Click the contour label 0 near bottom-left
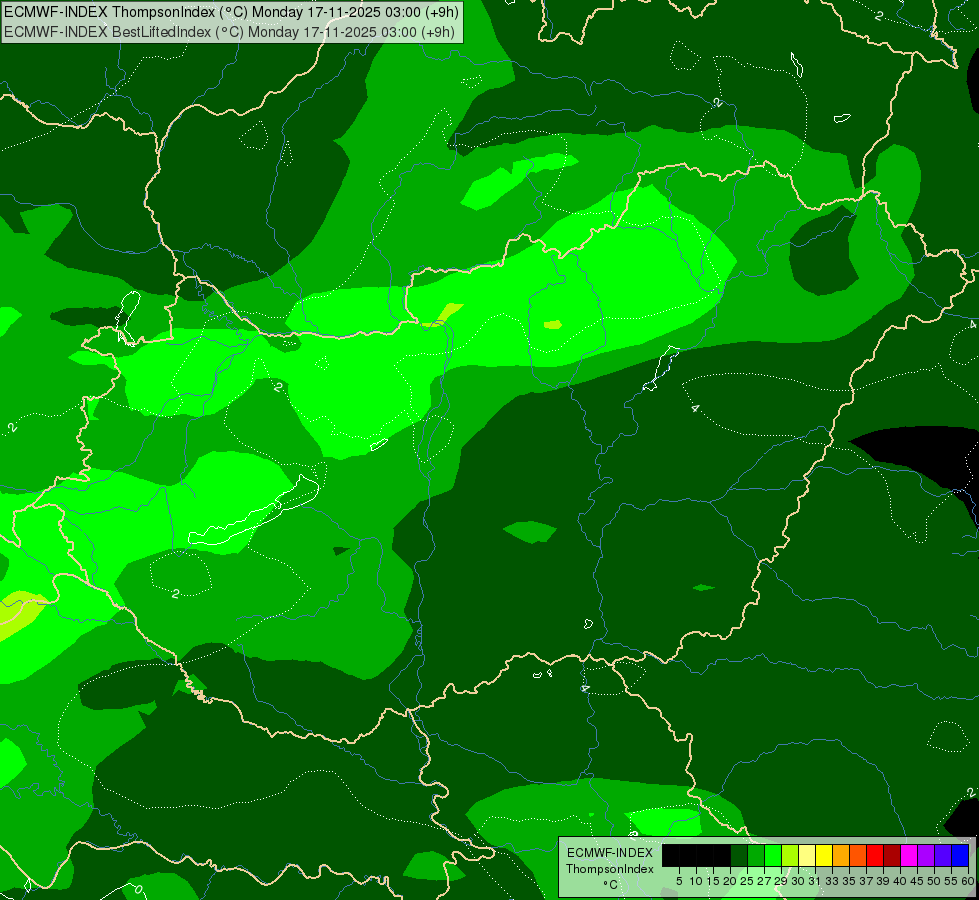 pos(138,889)
